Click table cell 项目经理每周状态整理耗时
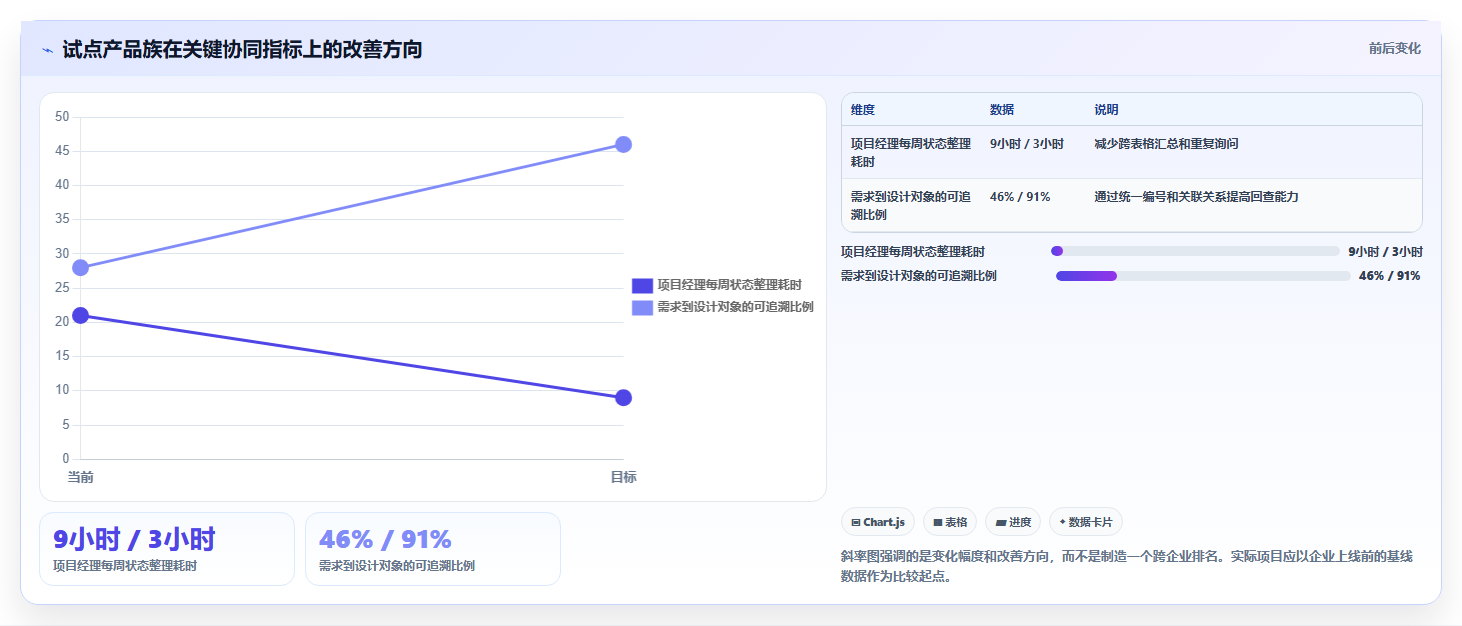 coord(911,152)
